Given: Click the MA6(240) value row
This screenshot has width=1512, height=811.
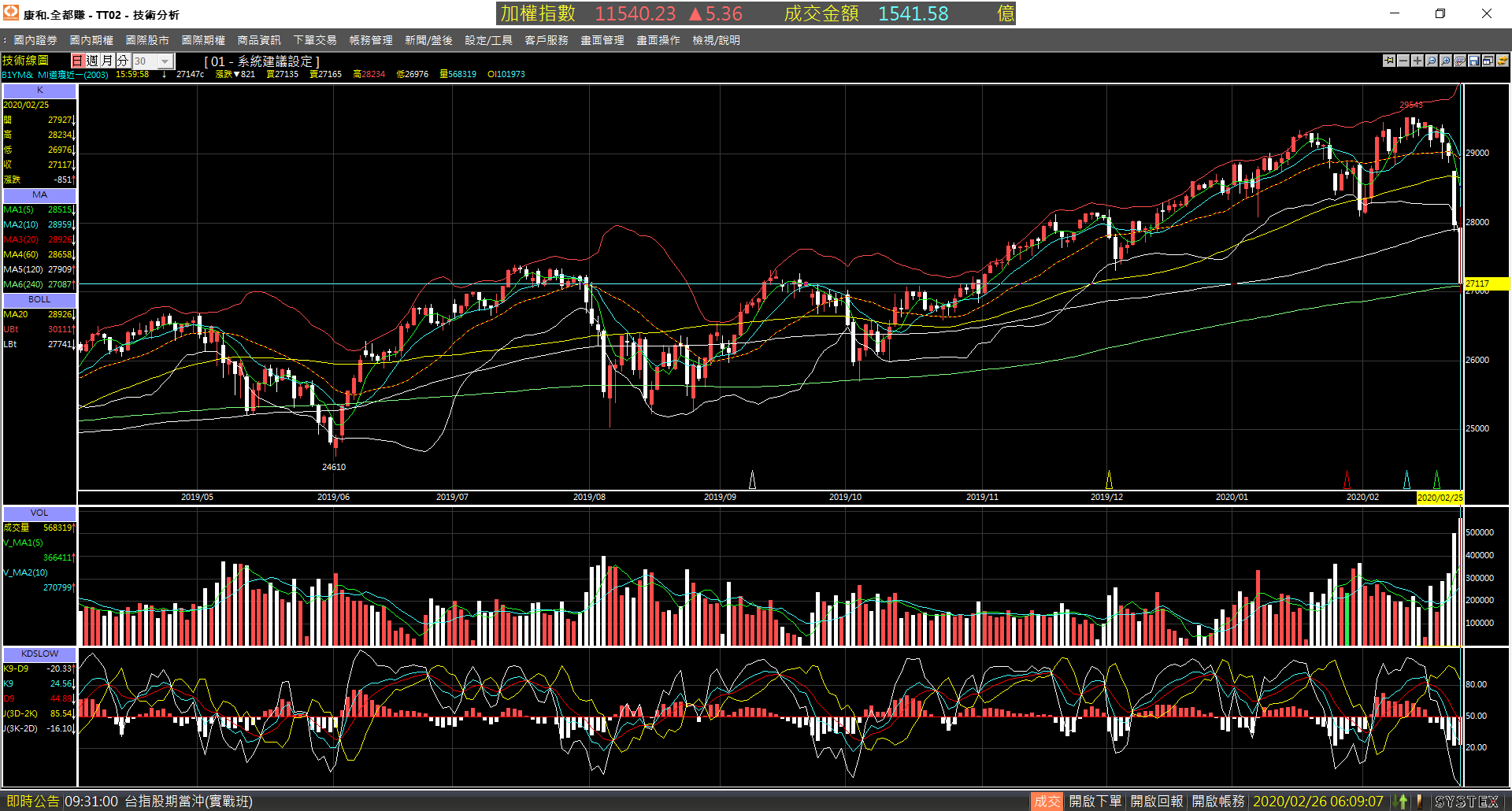Looking at the screenshot, I should pos(39,285).
